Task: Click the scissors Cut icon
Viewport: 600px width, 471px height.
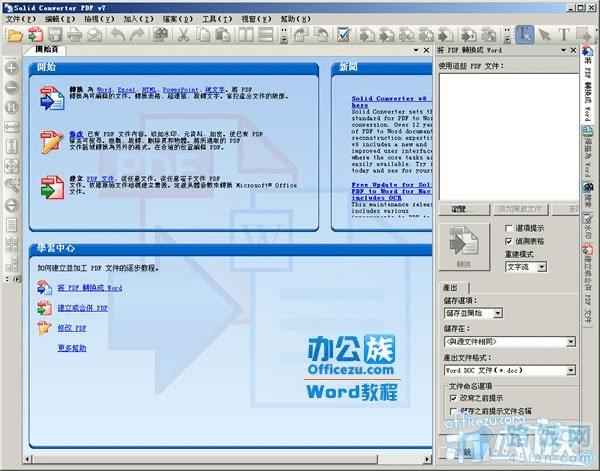Action: tap(183, 35)
